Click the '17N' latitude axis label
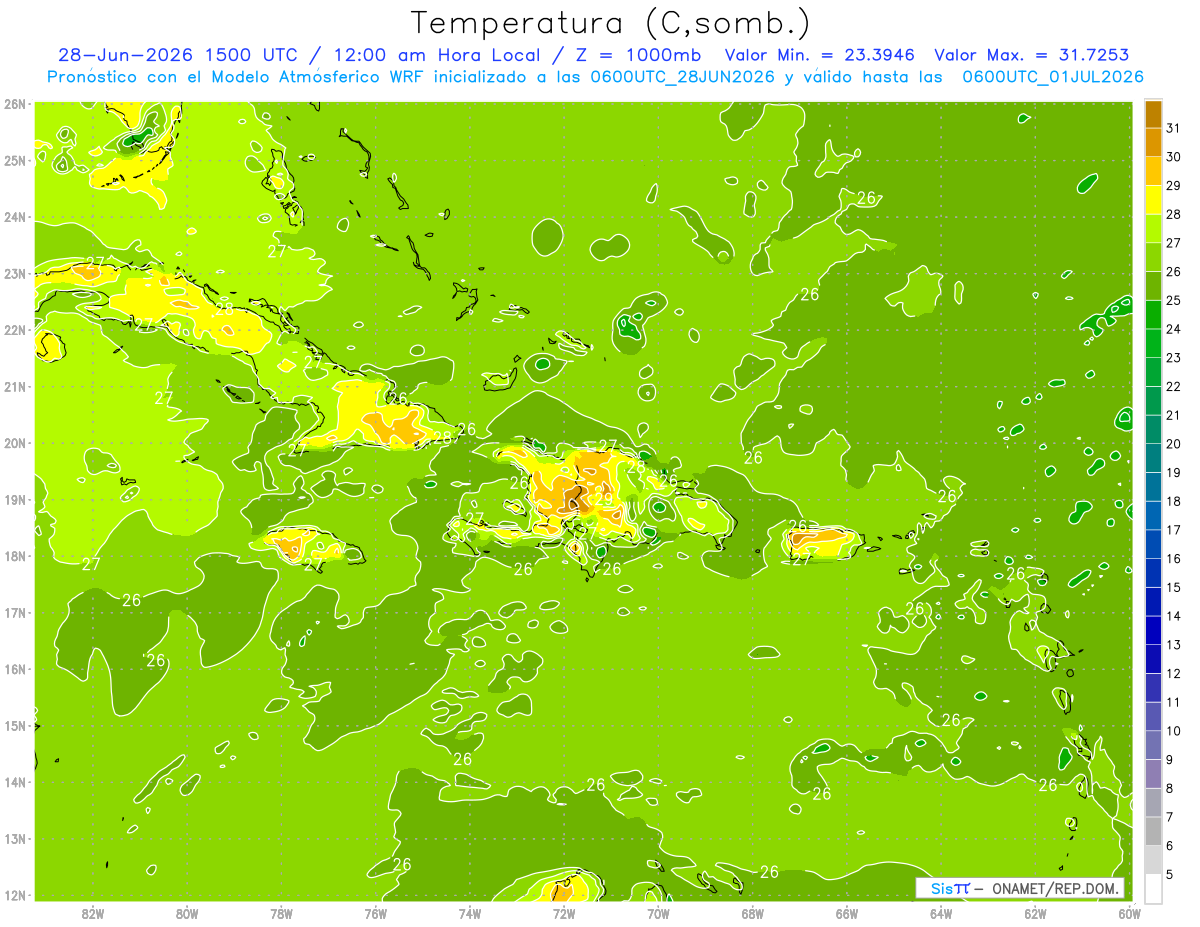This screenshot has height=927, width=1200. 15,613
